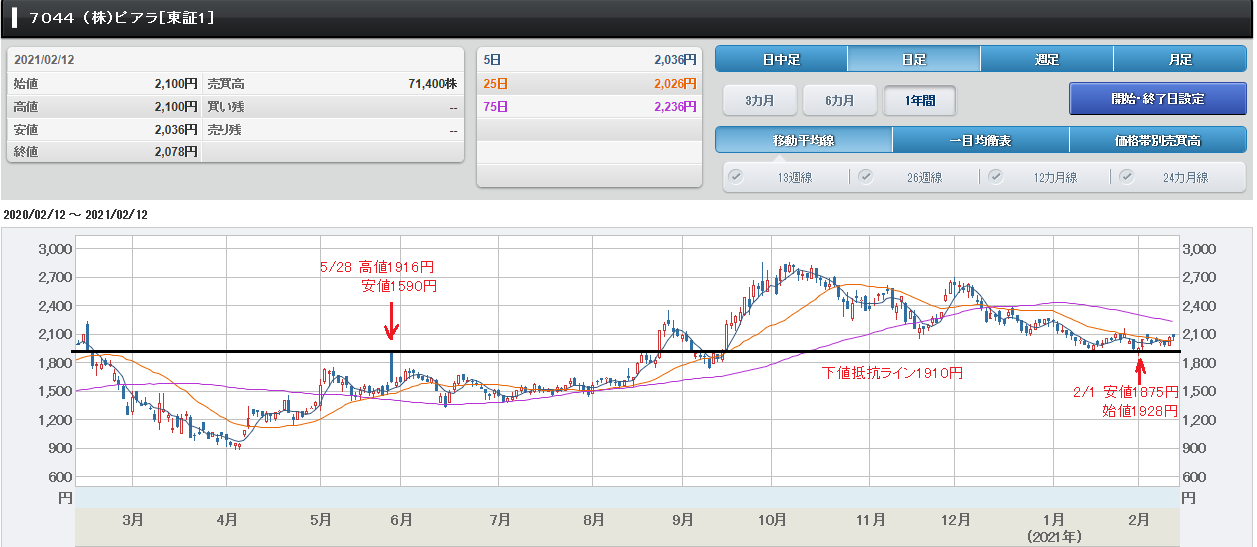Click the orange 25日 average row

click(588, 83)
